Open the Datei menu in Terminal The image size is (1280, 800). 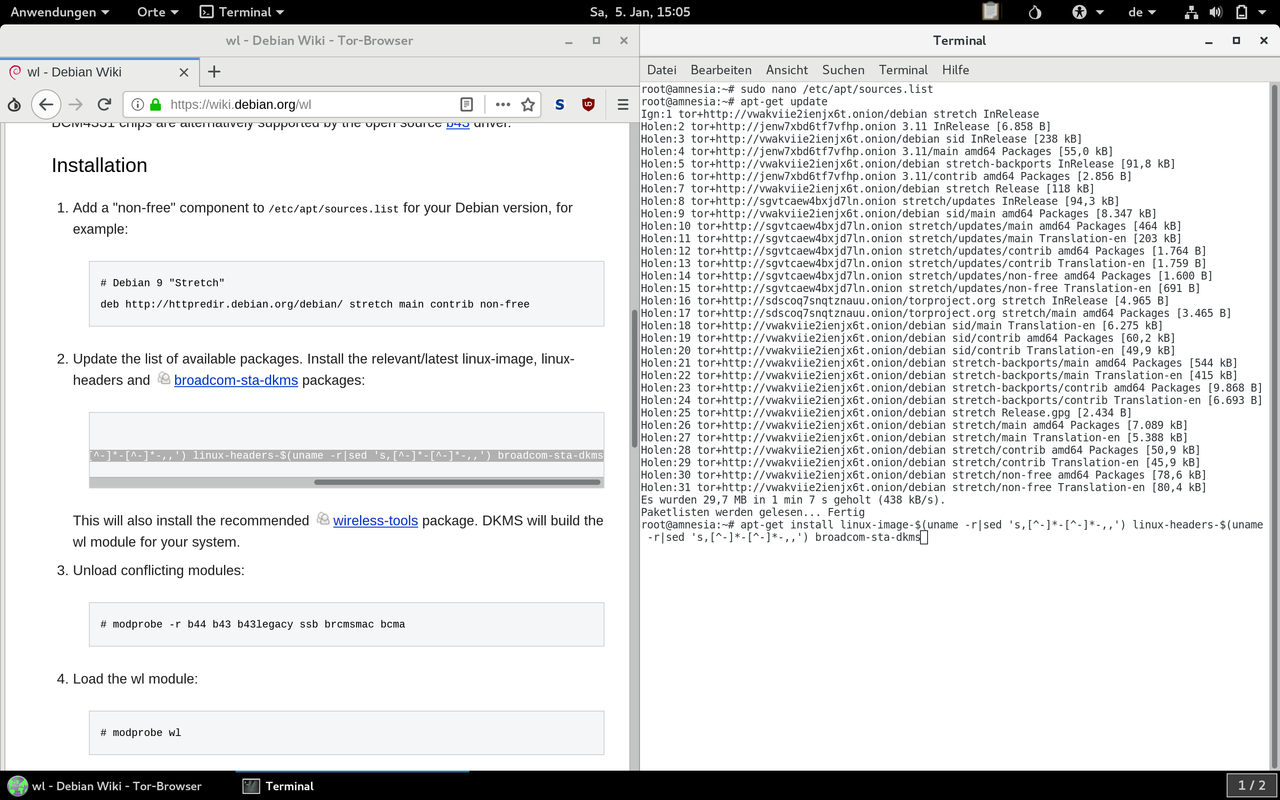click(662, 70)
